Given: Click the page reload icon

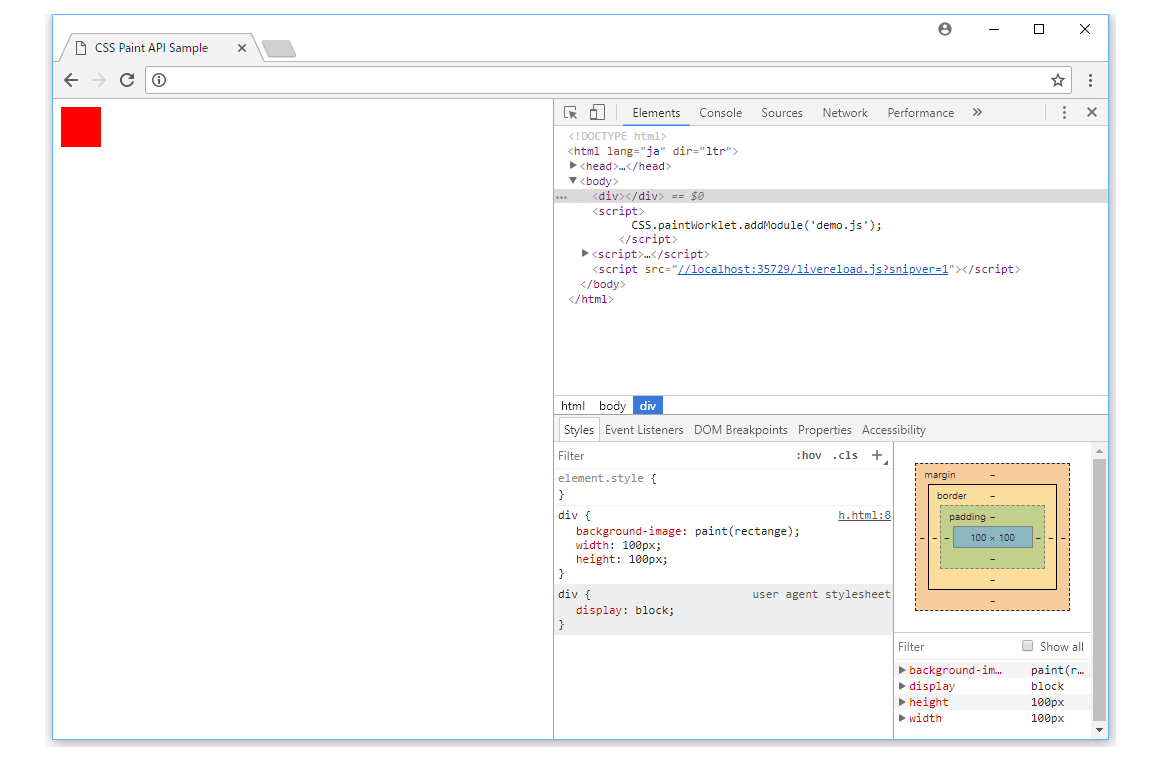Looking at the screenshot, I should pos(127,80).
